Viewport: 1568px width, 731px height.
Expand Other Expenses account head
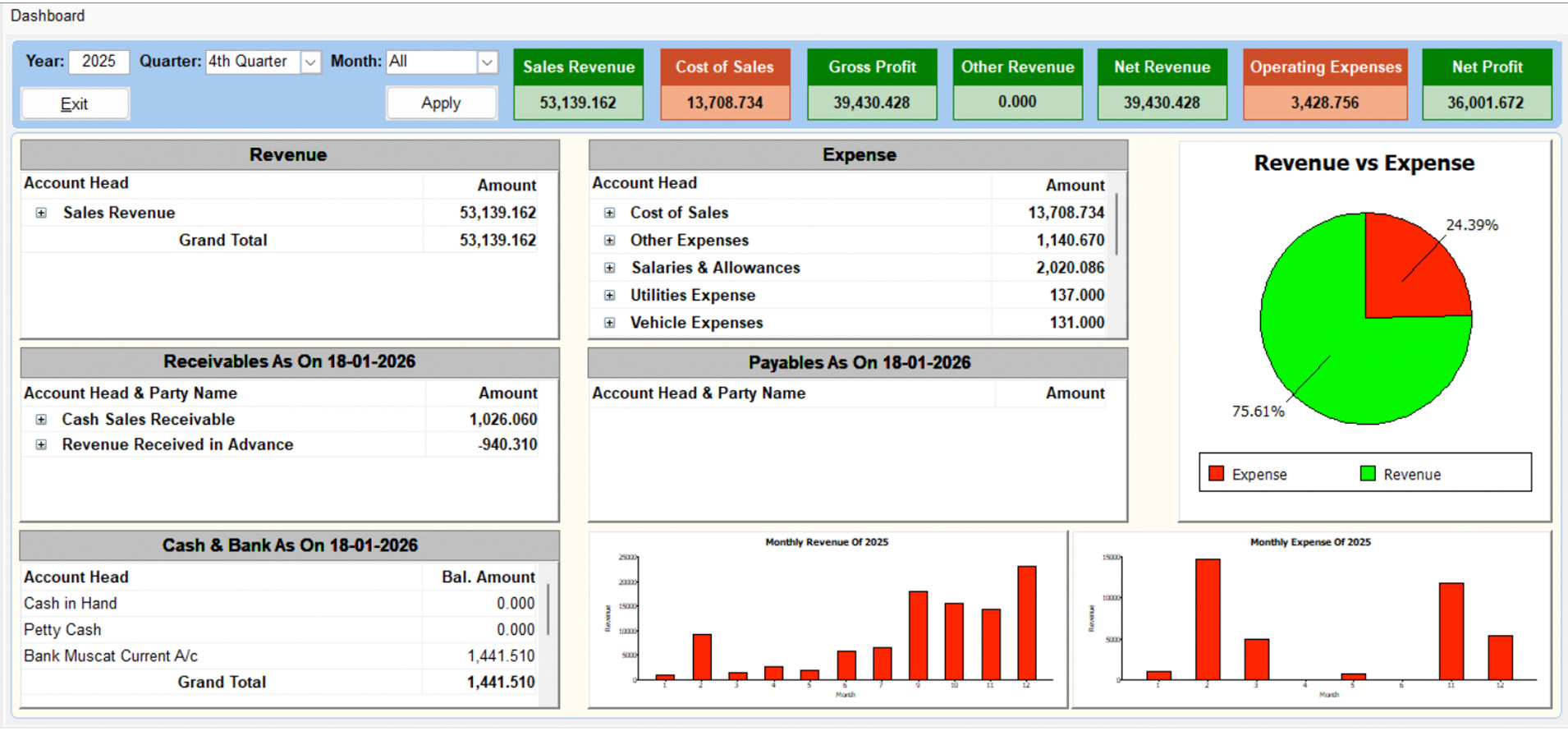609,241
